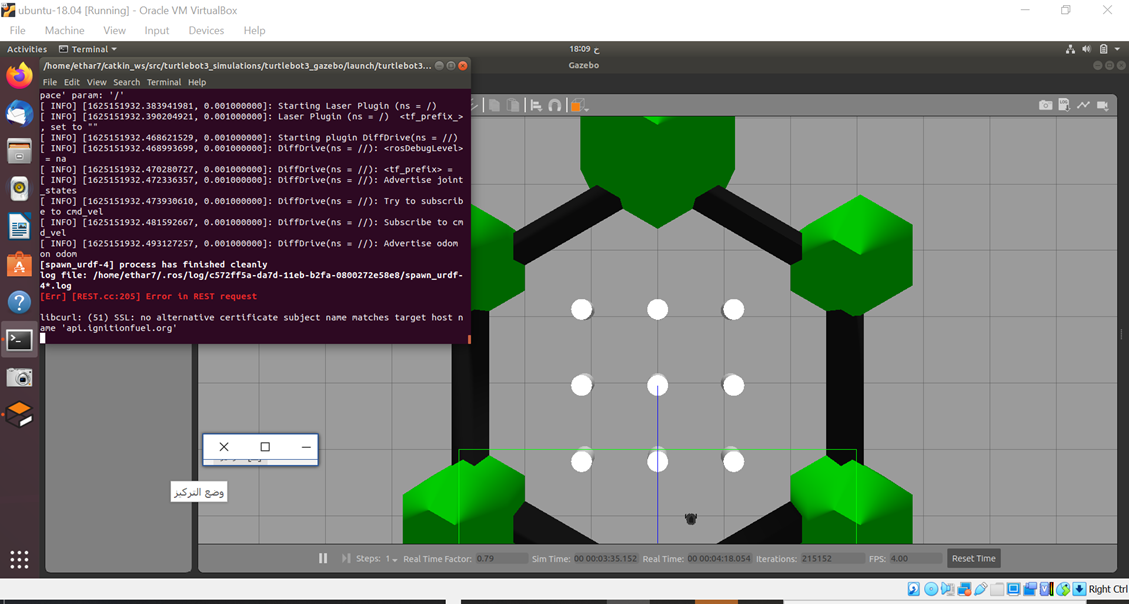This screenshot has width=1129, height=604.
Task: Start video recording with the camcorder icon
Action: pyautogui.click(x=1100, y=103)
